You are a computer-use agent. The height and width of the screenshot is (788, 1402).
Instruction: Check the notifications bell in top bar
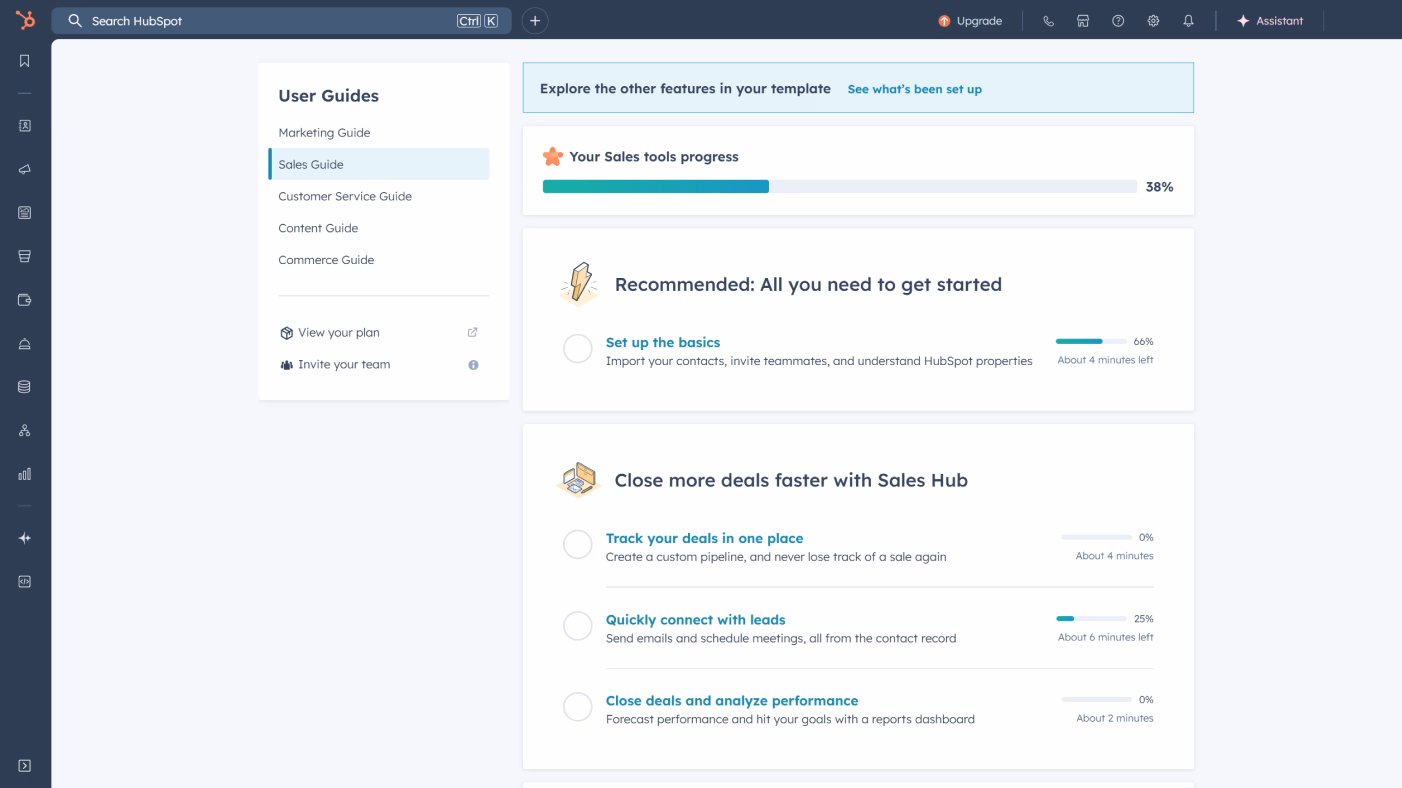1188,20
